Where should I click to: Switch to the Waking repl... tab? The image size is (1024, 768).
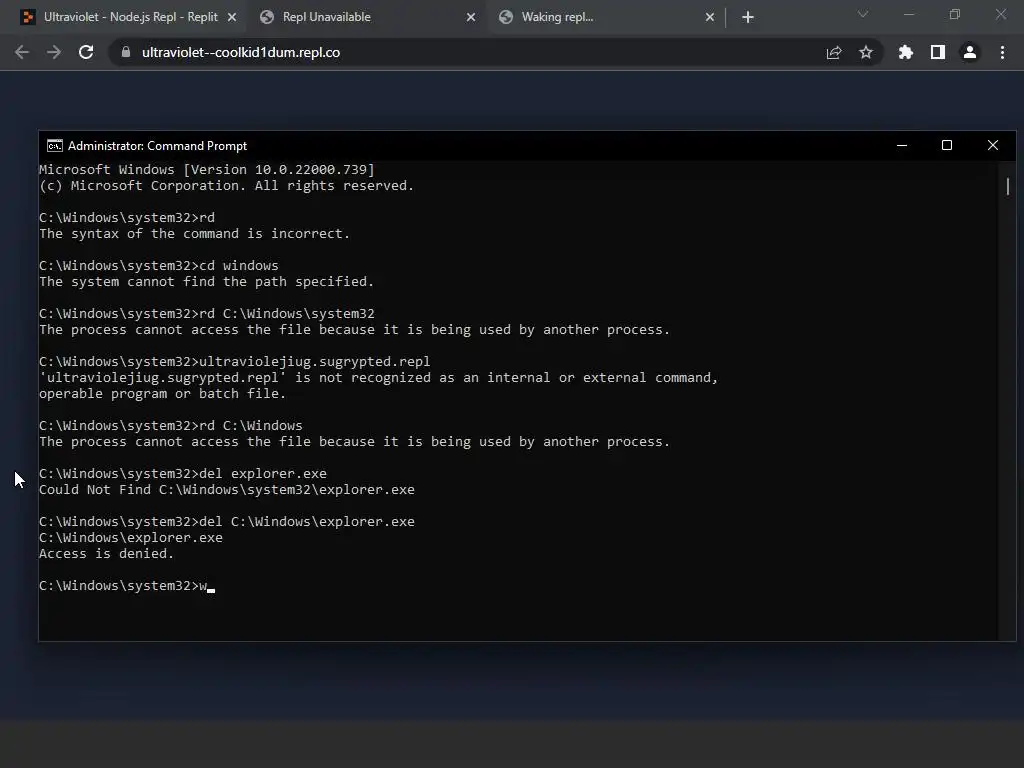coord(605,17)
